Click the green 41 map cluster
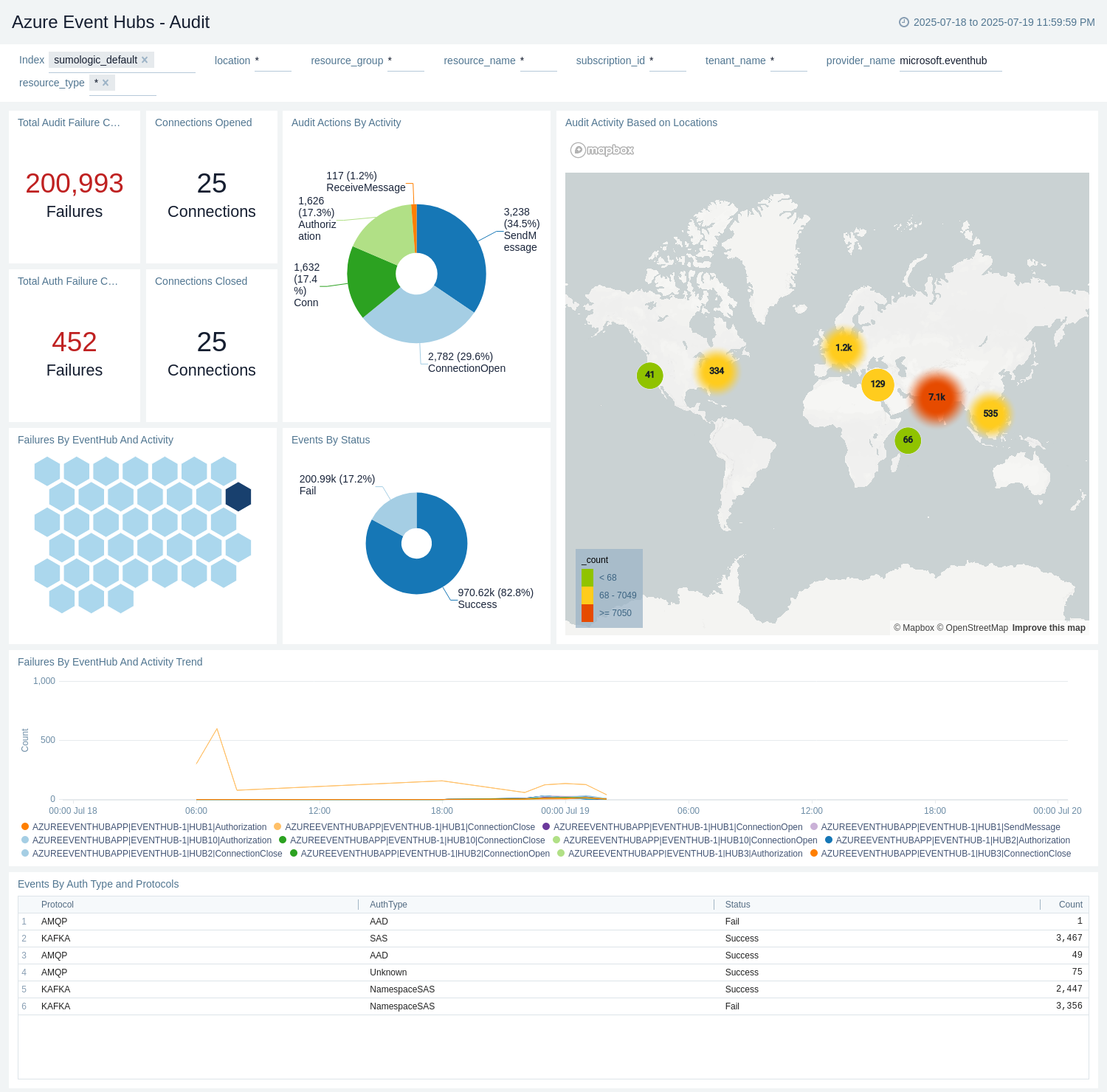Screen dimensions: 1107x1092 click(x=649, y=375)
